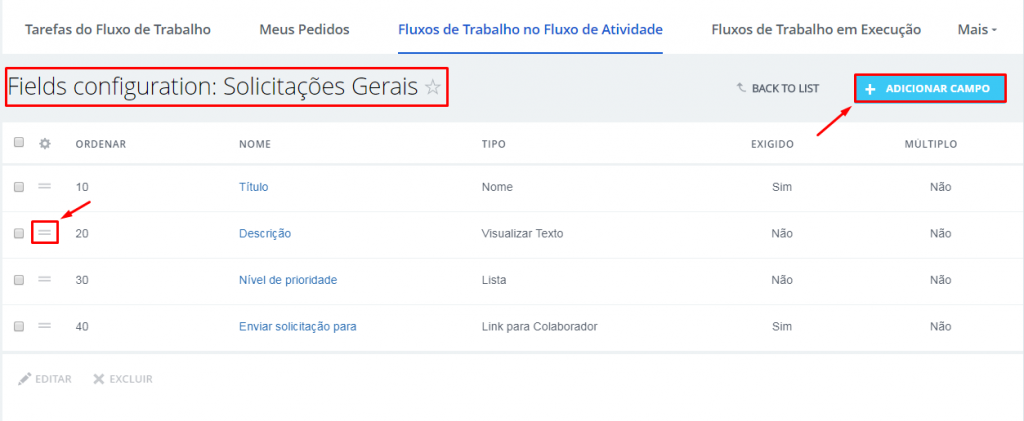Check the Título row checkbox
The image size is (1024, 421).
coord(19,187)
